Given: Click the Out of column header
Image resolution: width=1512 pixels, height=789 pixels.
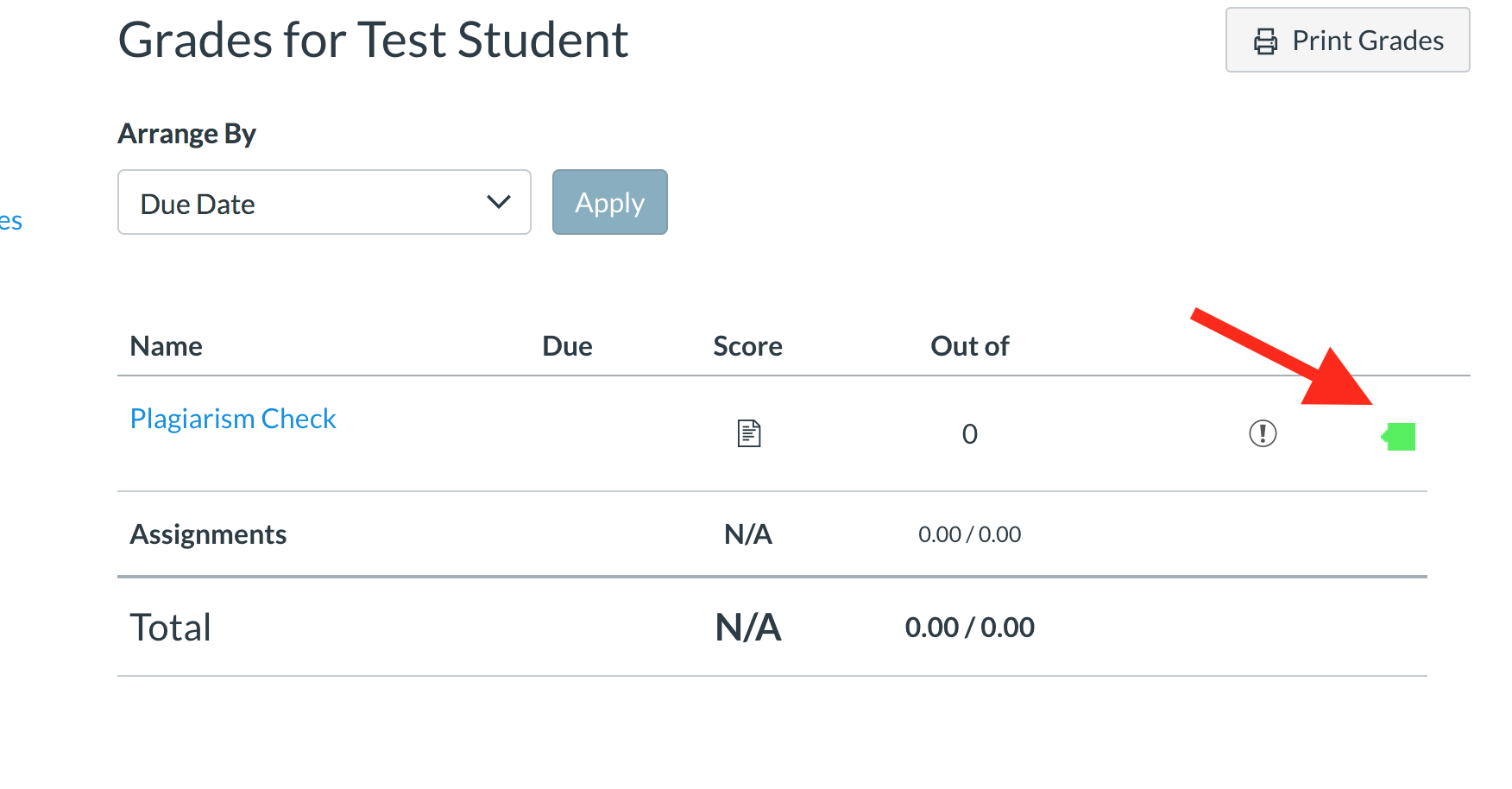Looking at the screenshot, I should pos(969,346).
